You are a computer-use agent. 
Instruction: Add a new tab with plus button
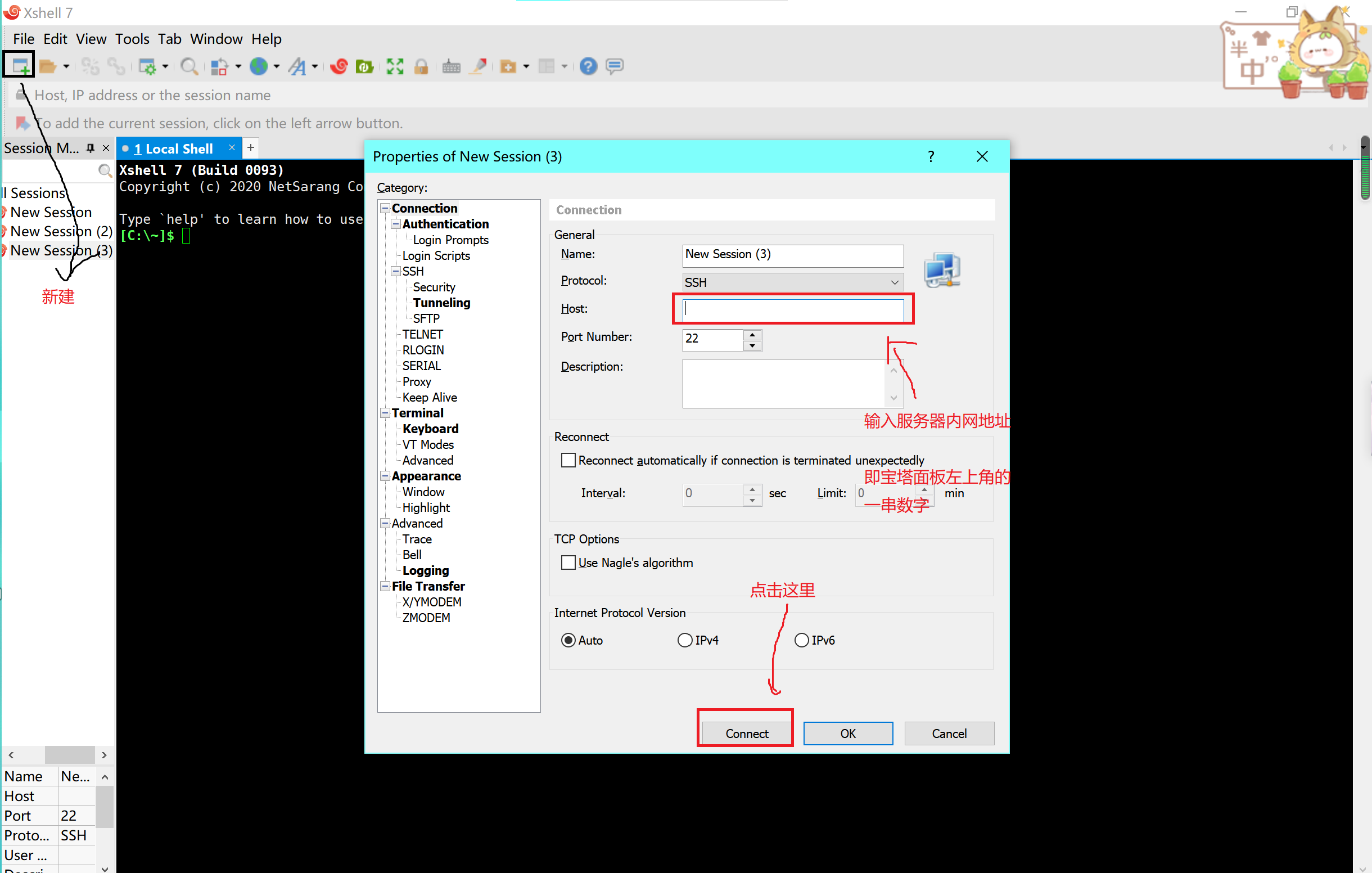click(251, 147)
